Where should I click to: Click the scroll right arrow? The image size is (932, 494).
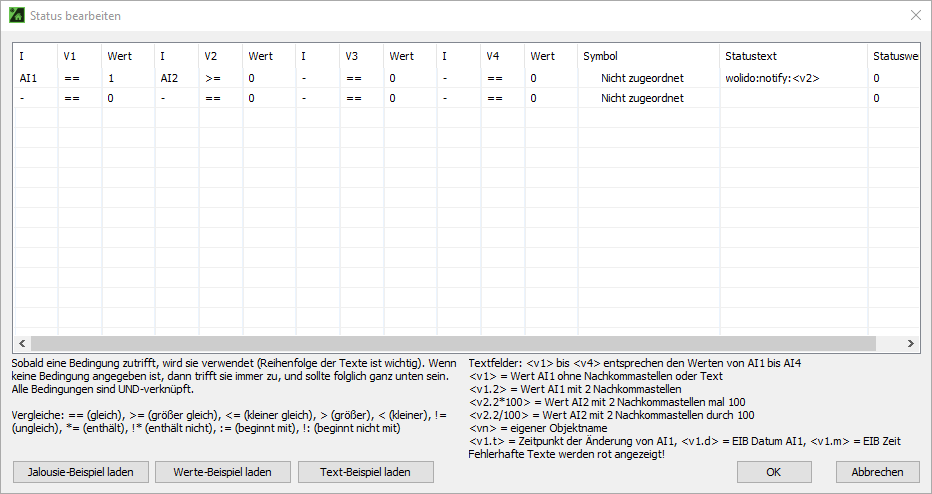tap(911, 343)
